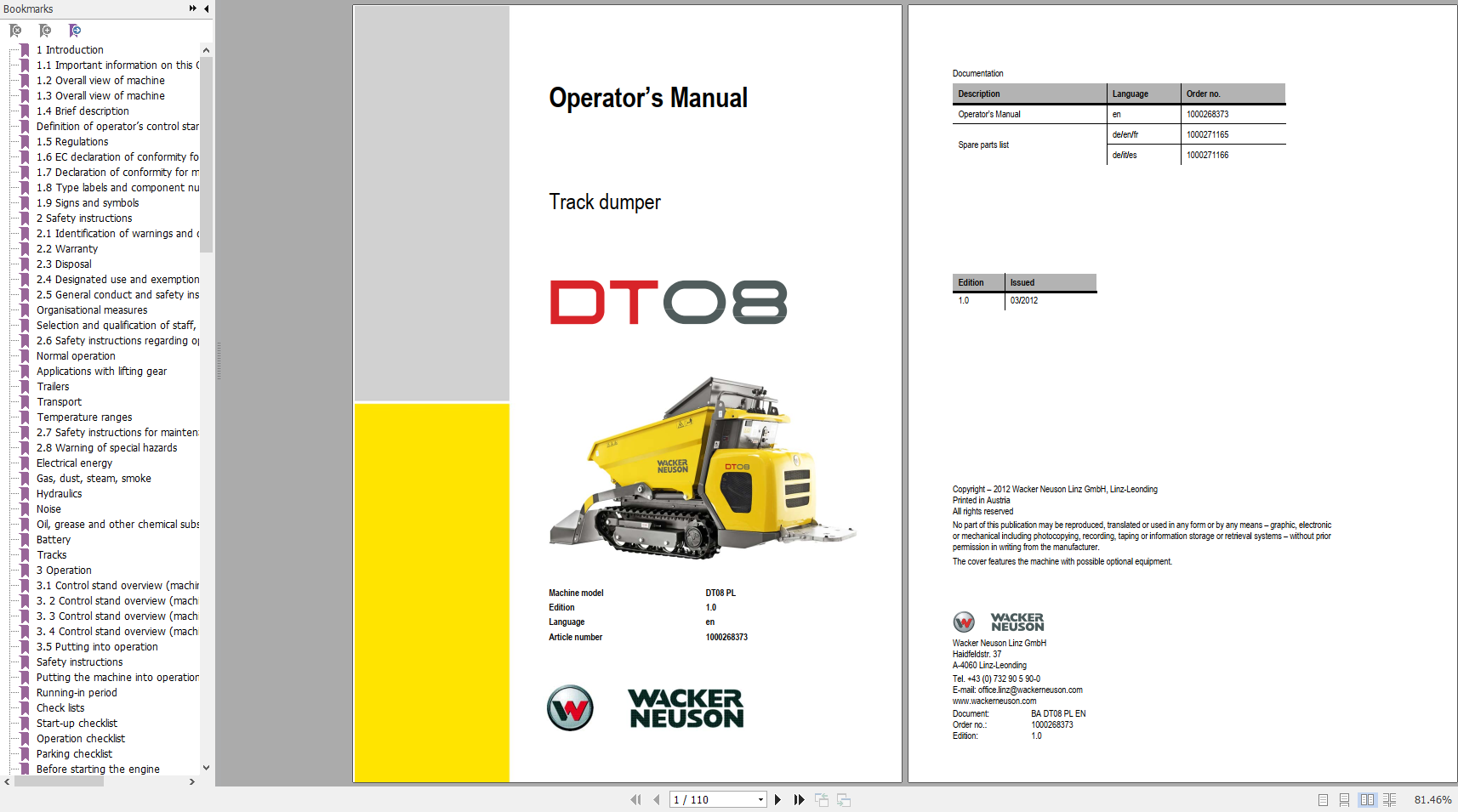This screenshot has height=812, width=1458.
Task: Click the '03/2012' issued date cell
Action: pyautogui.click(x=1024, y=300)
